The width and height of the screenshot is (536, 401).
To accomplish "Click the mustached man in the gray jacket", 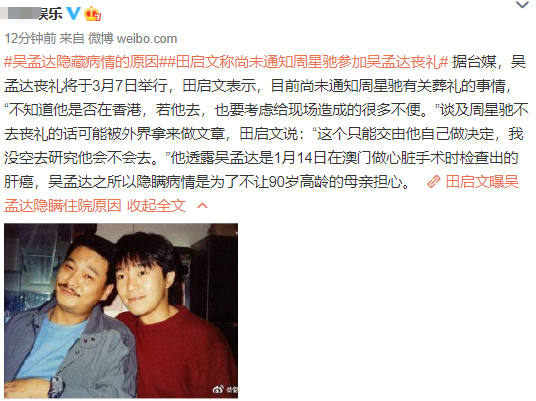I will (x=65, y=321).
